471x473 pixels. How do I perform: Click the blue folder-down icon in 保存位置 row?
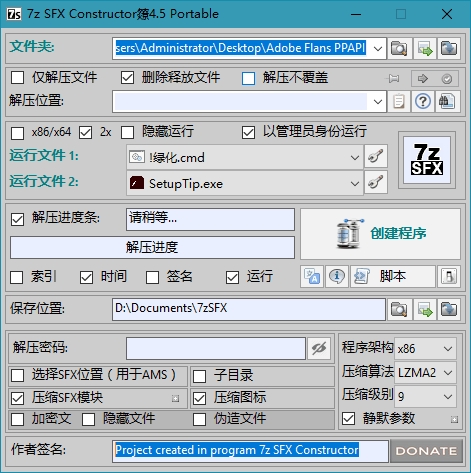449,310
